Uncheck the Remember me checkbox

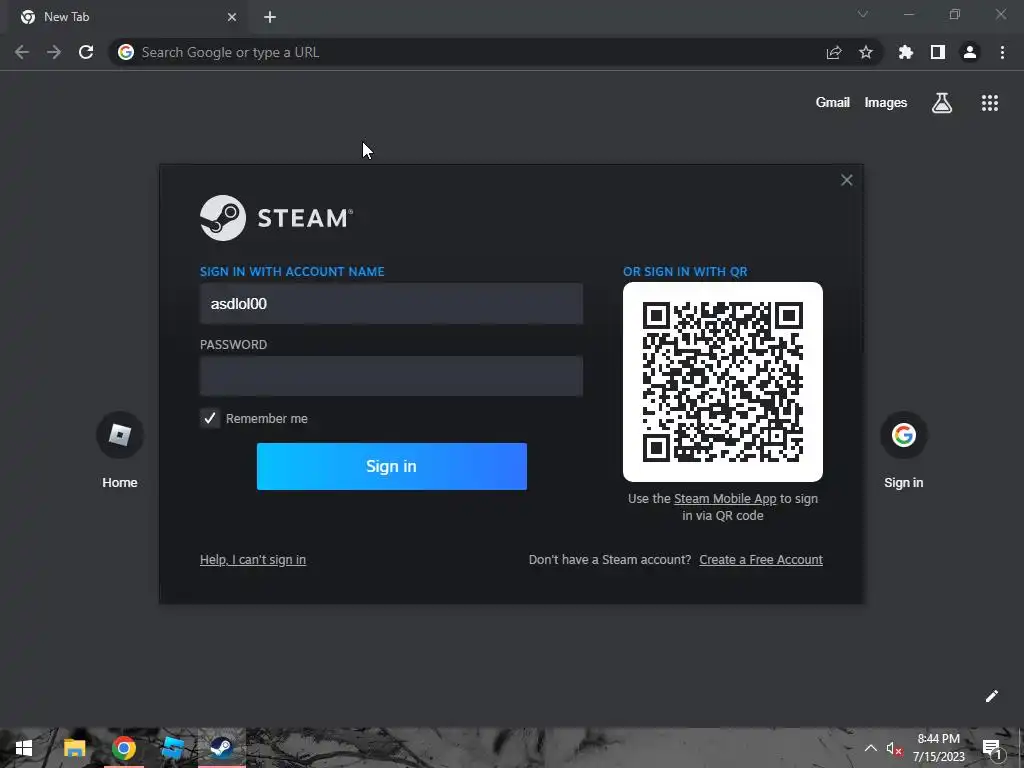(210, 419)
